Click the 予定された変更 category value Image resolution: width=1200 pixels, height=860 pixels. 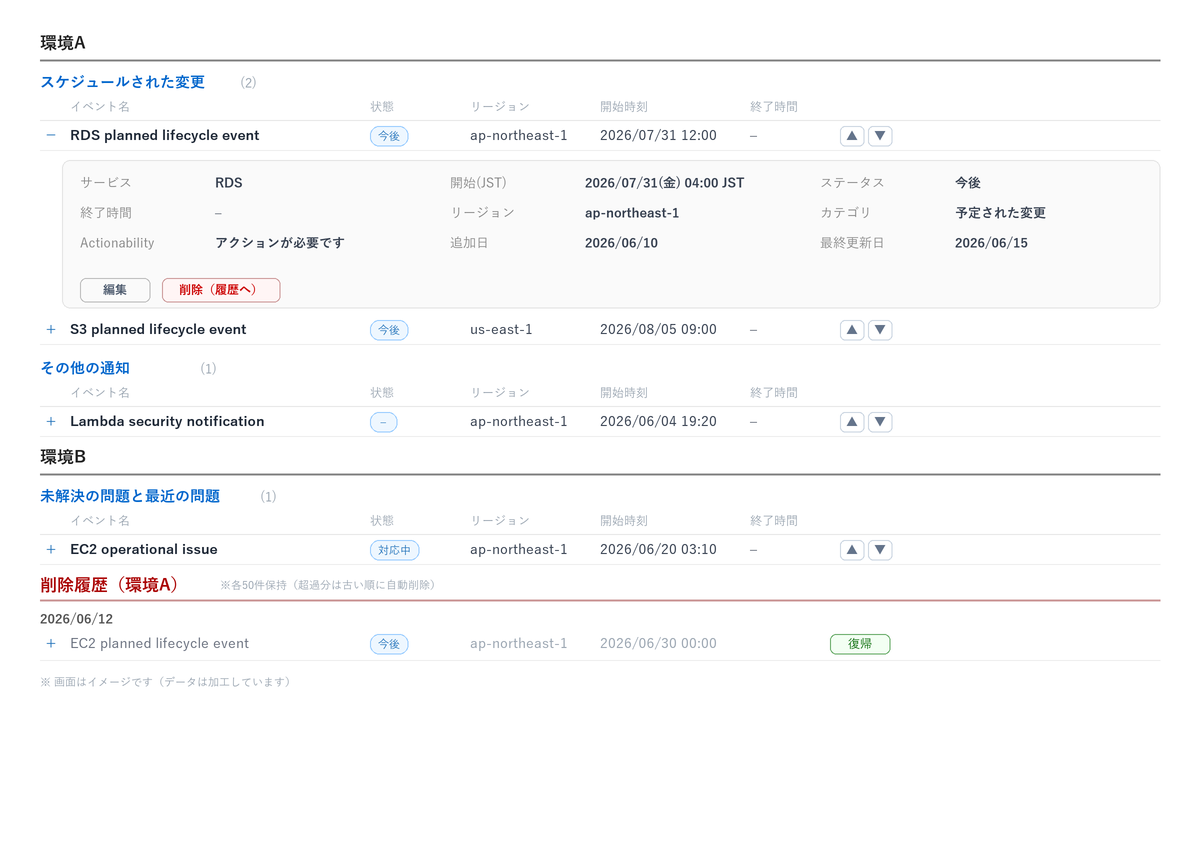click(x=1000, y=213)
